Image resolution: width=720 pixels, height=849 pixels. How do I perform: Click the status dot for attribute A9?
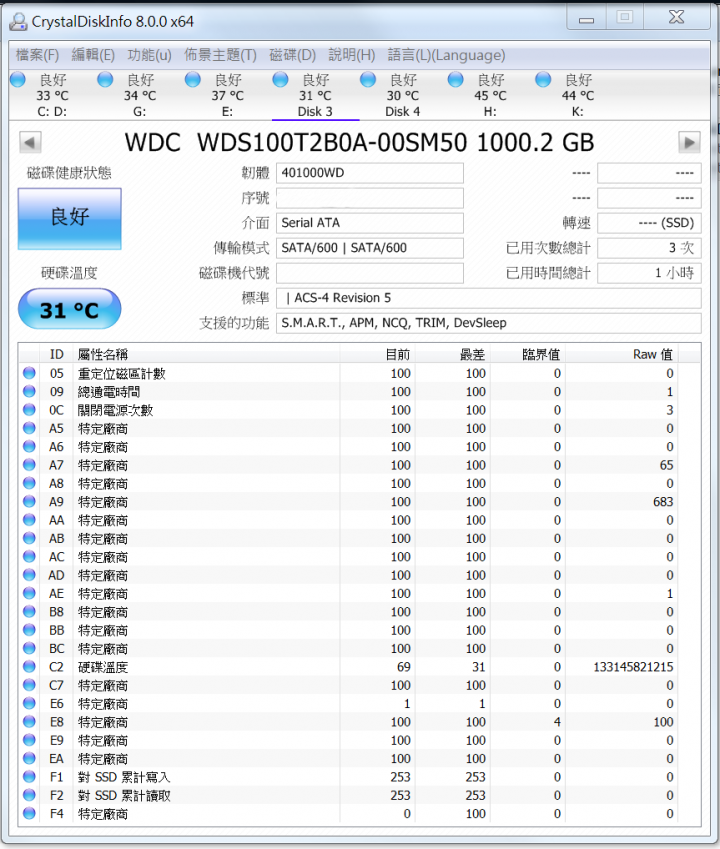29,501
